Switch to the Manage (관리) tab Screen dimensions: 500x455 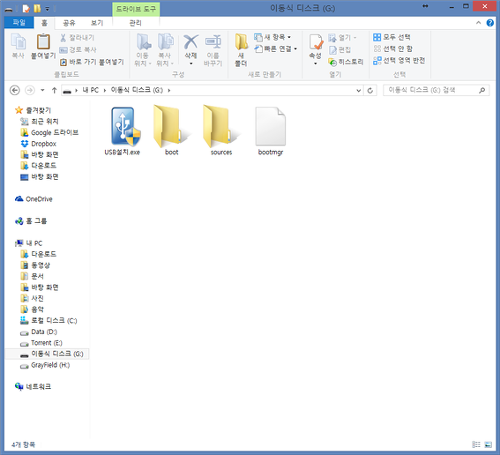point(135,23)
